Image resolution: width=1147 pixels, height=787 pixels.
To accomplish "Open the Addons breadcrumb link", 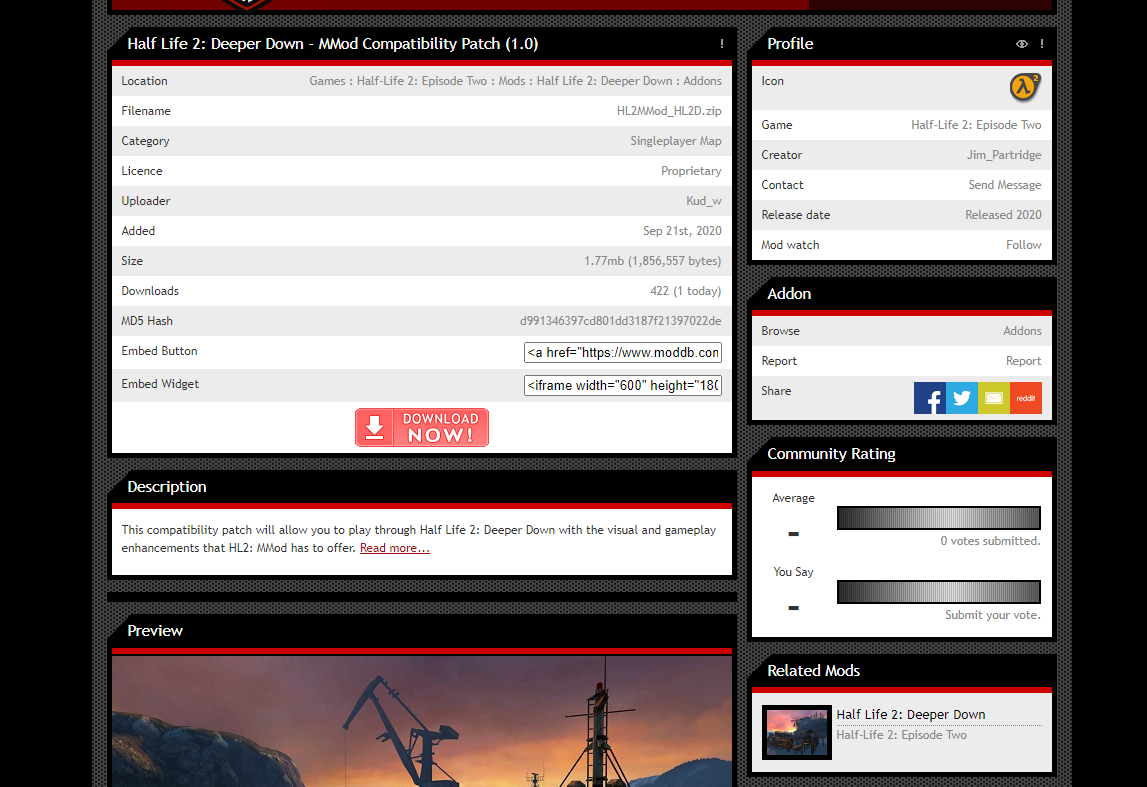I will (x=702, y=81).
